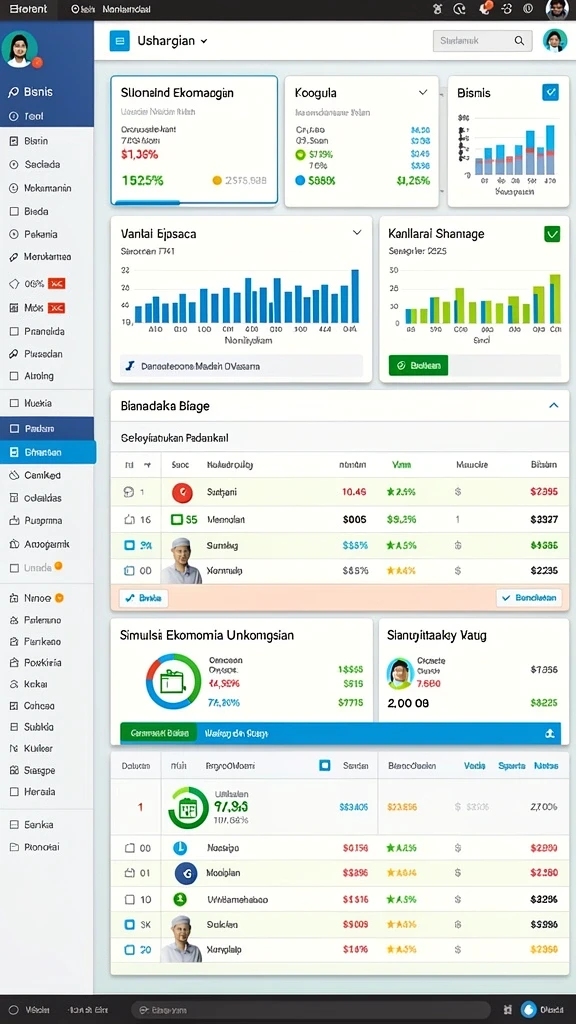Click the Canlked sidebar icon
The image size is (576, 1024).
13,475
